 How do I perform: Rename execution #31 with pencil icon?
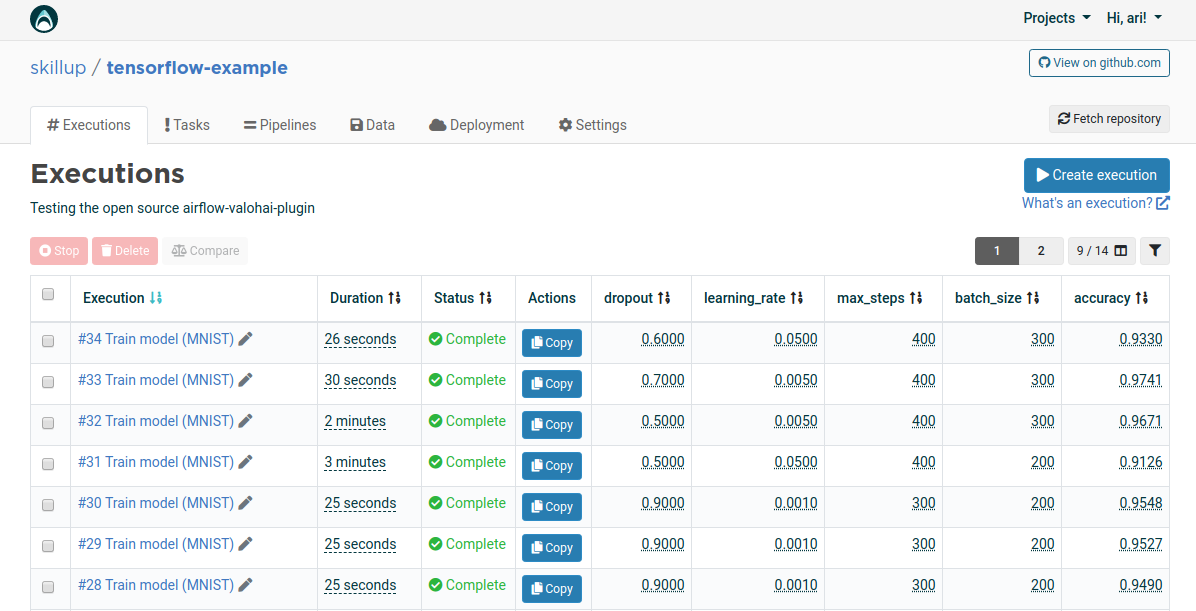point(245,462)
